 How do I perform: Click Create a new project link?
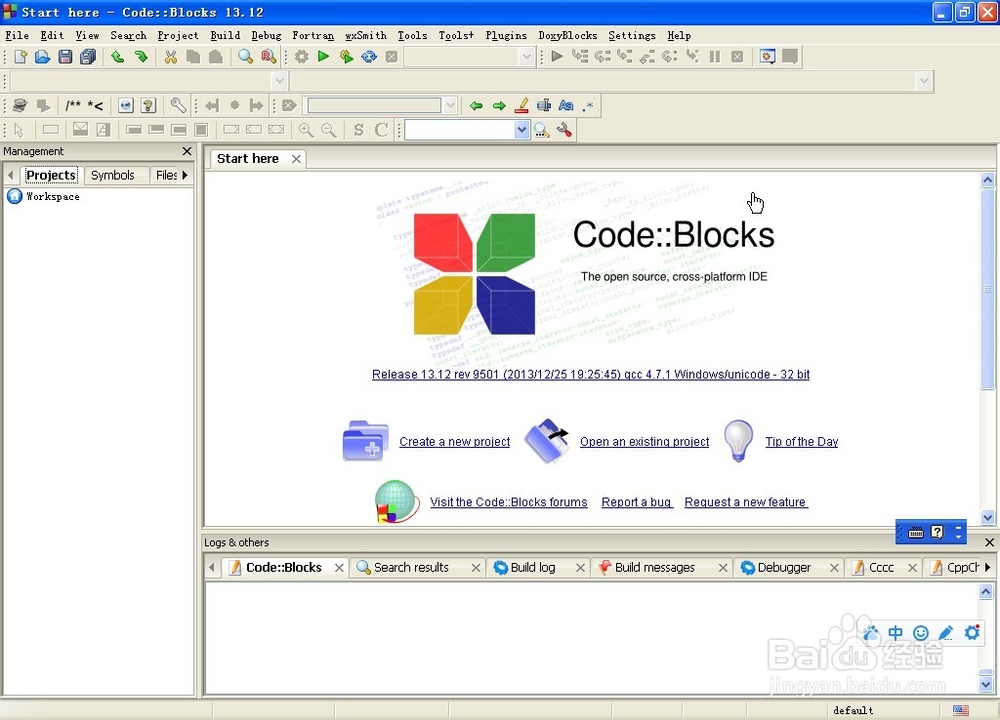455,441
